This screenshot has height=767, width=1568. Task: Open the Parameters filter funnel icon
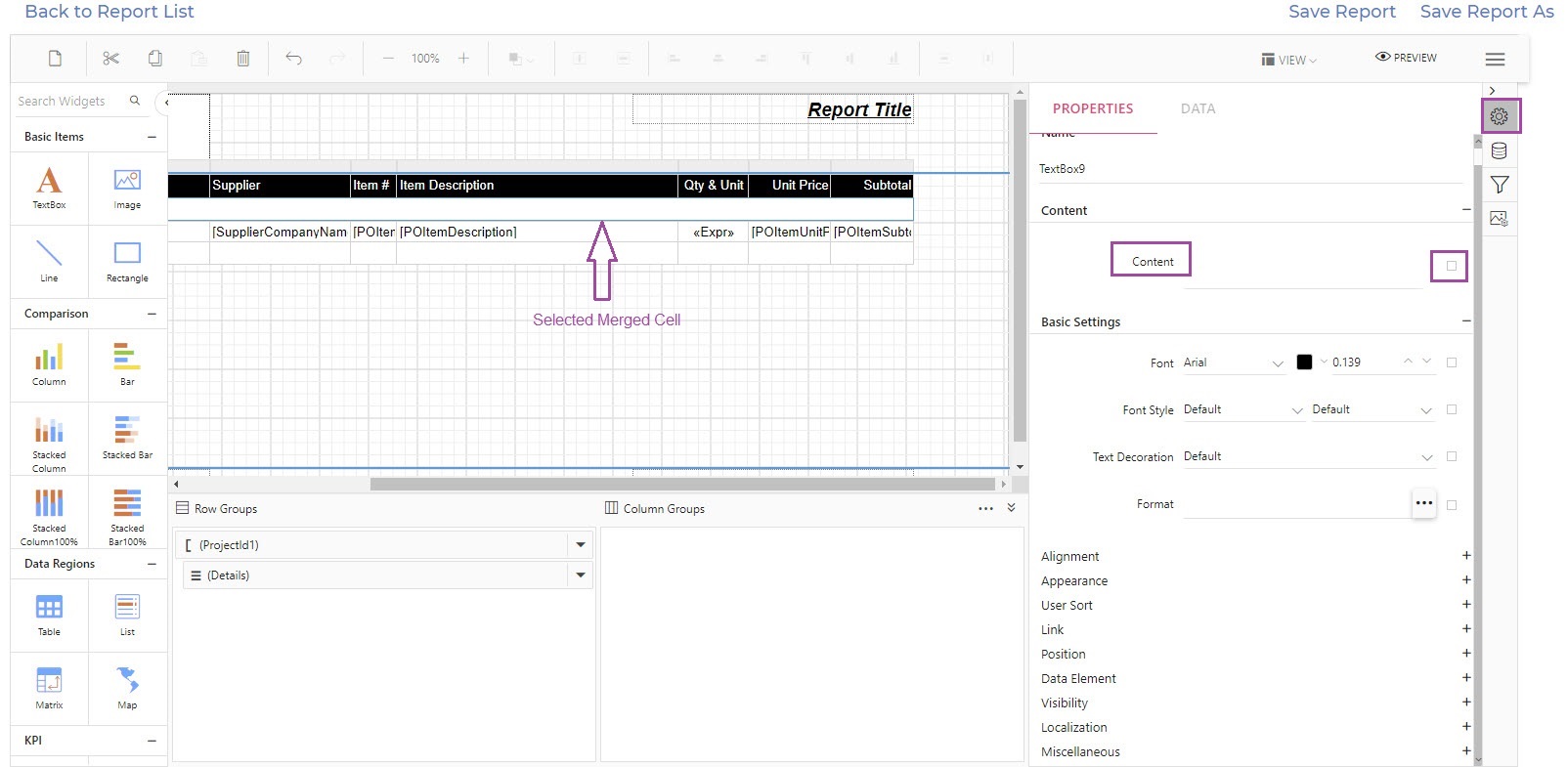[x=1500, y=185]
